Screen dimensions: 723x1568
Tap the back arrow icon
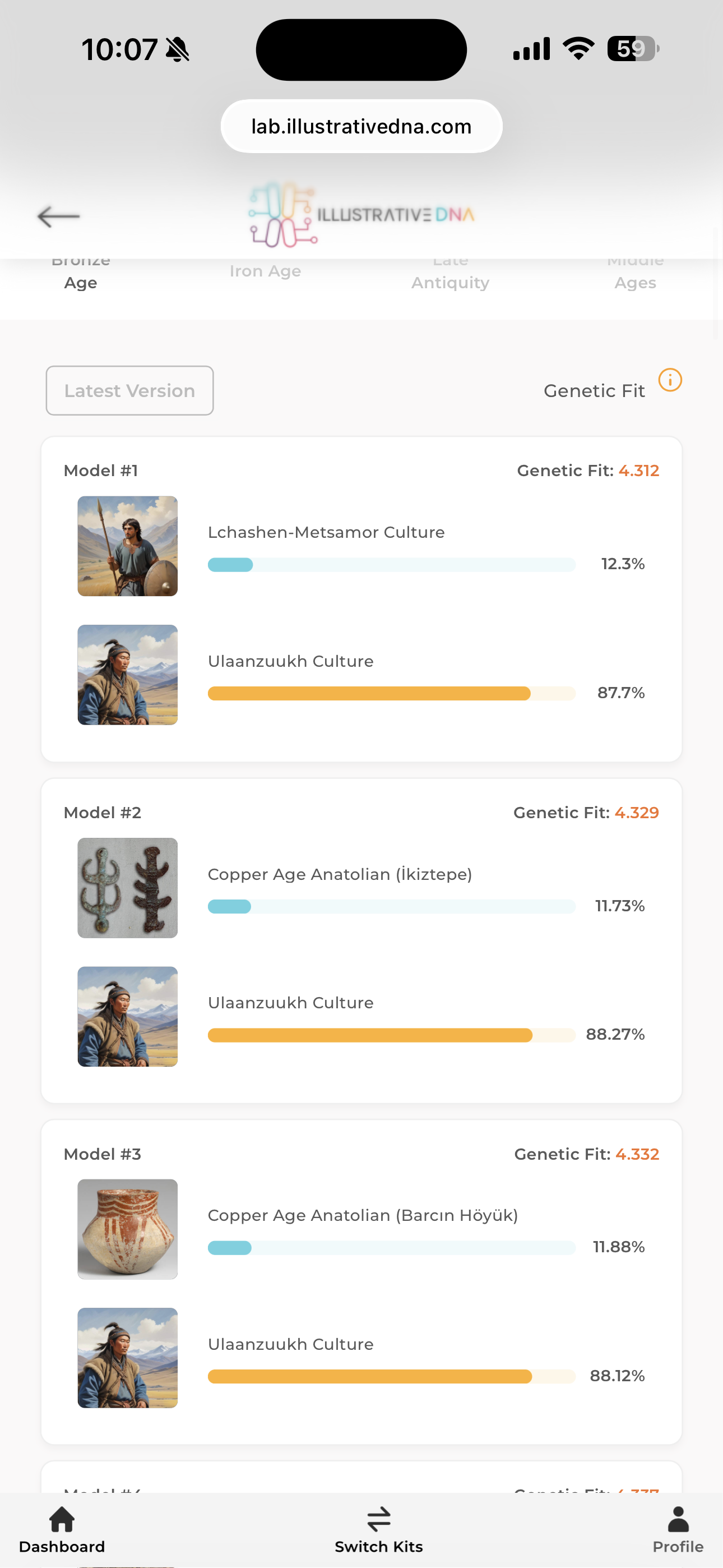pos(58,216)
